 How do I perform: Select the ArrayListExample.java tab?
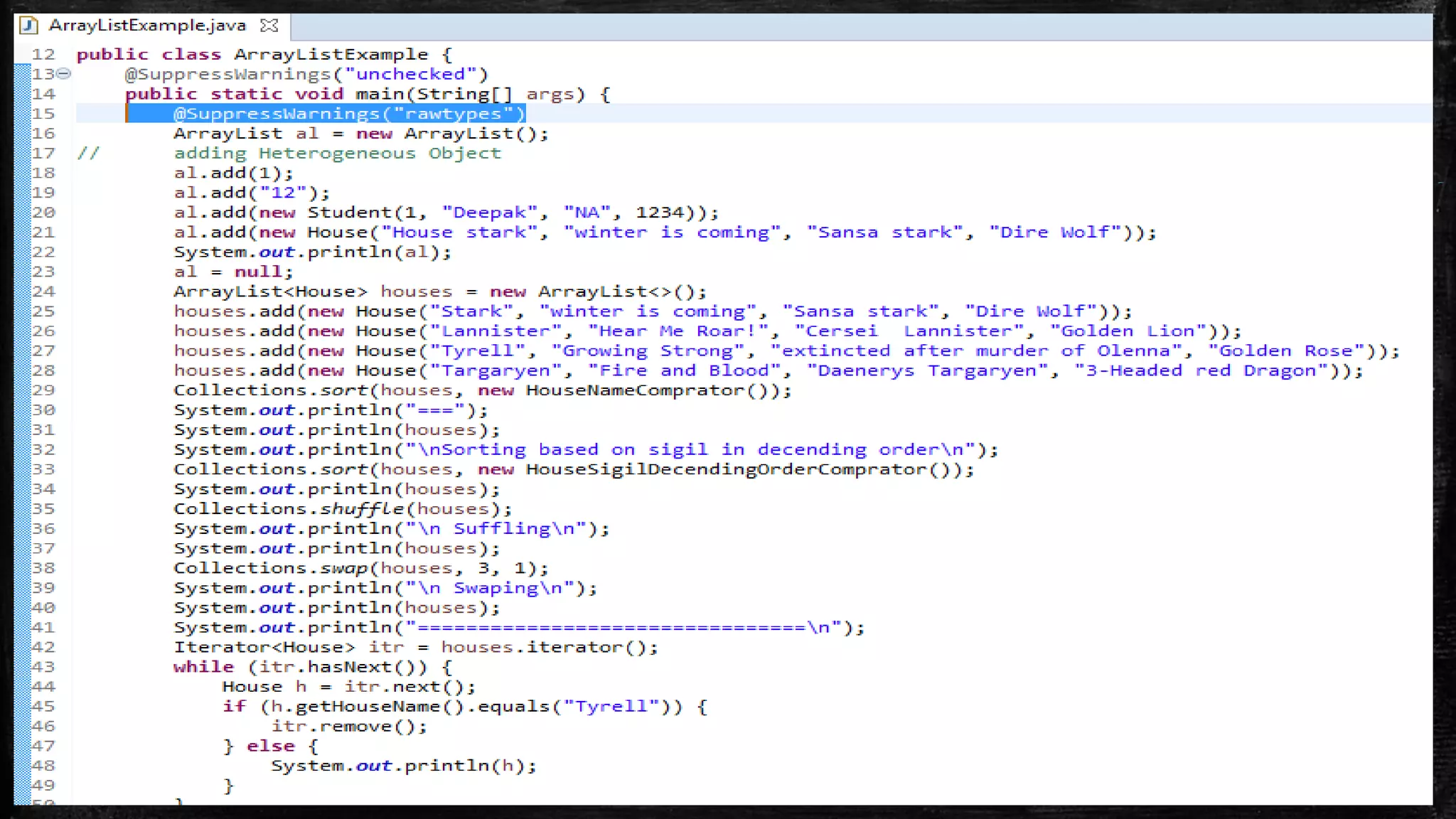coord(147,26)
